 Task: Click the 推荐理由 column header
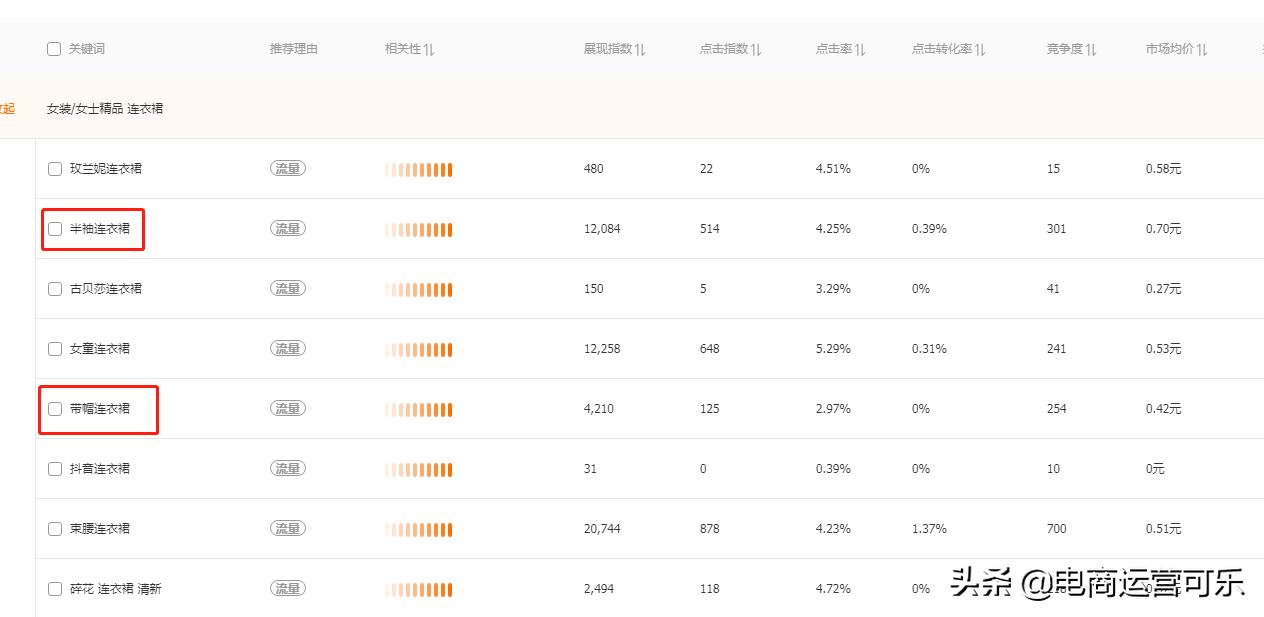click(293, 49)
